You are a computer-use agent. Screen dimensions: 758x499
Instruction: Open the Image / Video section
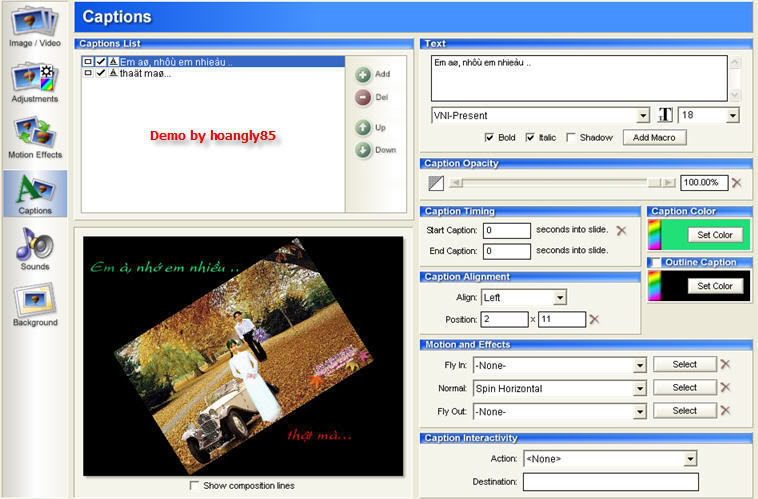(34, 26)
